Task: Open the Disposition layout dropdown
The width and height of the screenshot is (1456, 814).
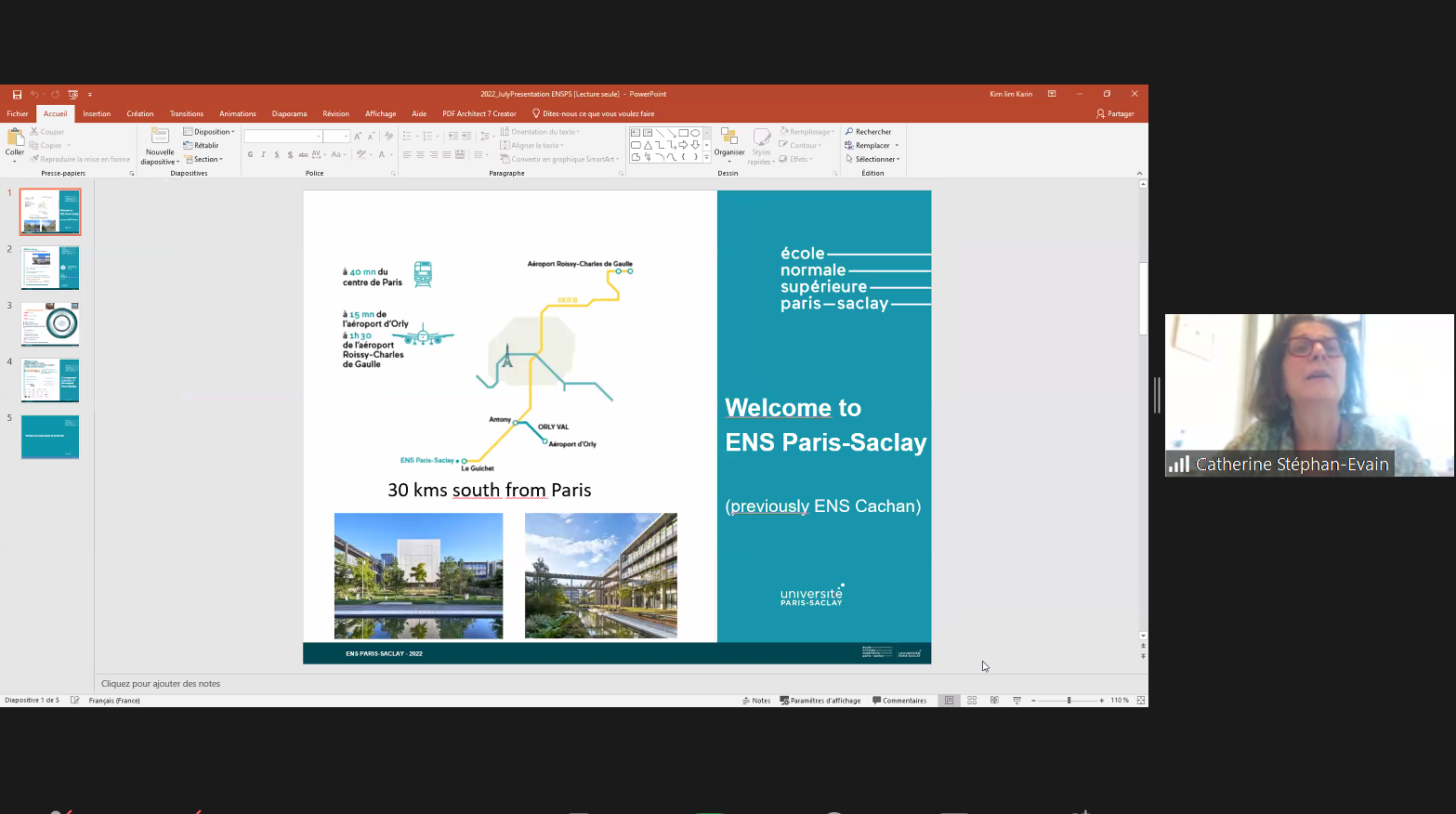Action: click(209, 132)
